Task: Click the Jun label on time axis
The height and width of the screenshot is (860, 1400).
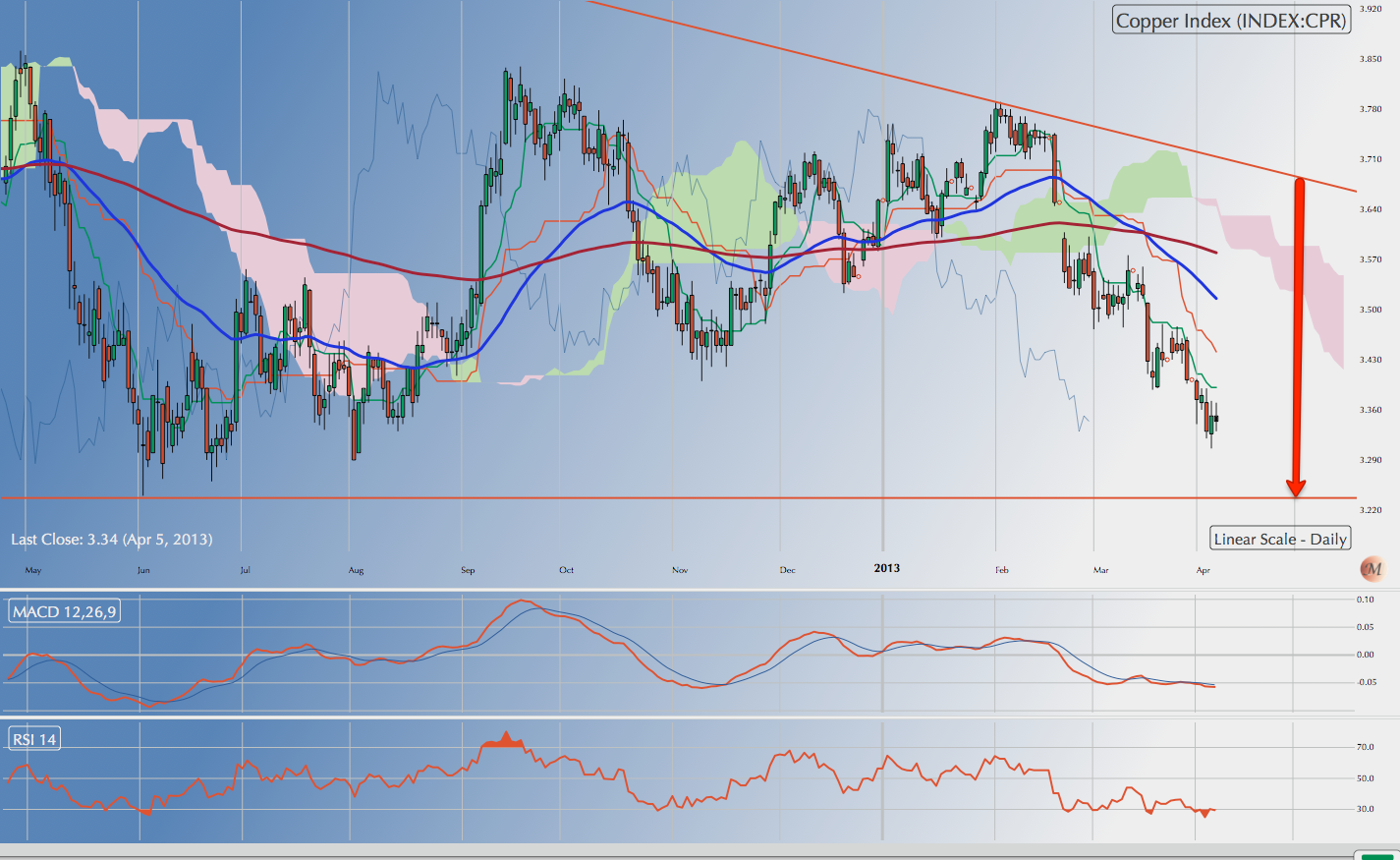Action: pyautogui.click(x=143, y=570)
